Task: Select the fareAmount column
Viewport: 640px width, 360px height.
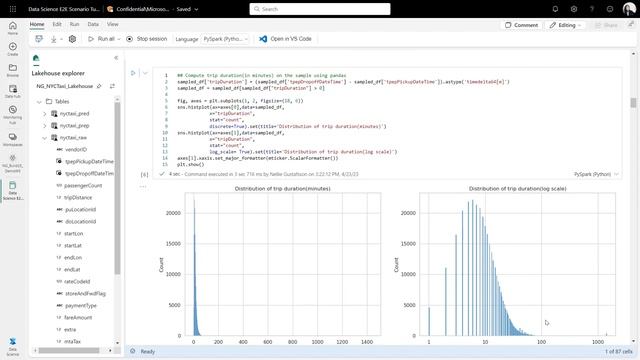Action: [x=74, y=318]
